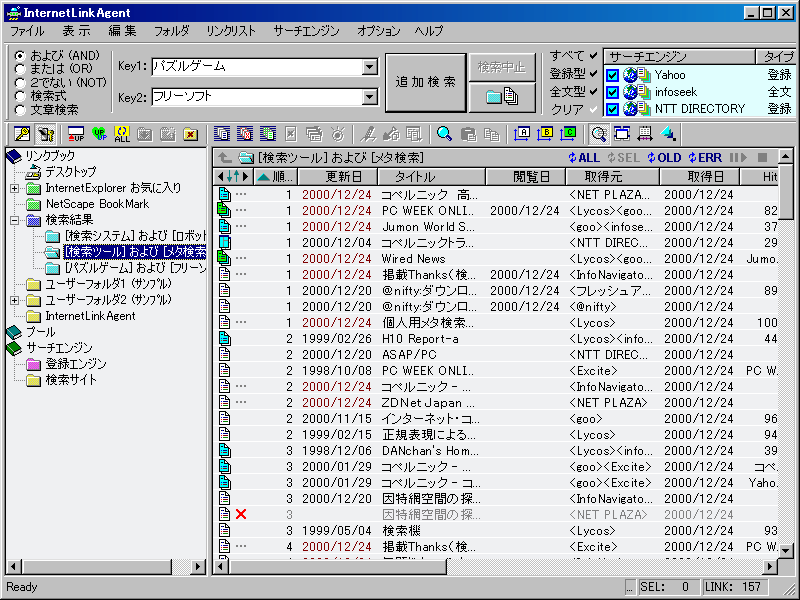Screen dimensions: 800x600
Task: Sort the list by 更新日 column header
Action: (x=338, y=177)
